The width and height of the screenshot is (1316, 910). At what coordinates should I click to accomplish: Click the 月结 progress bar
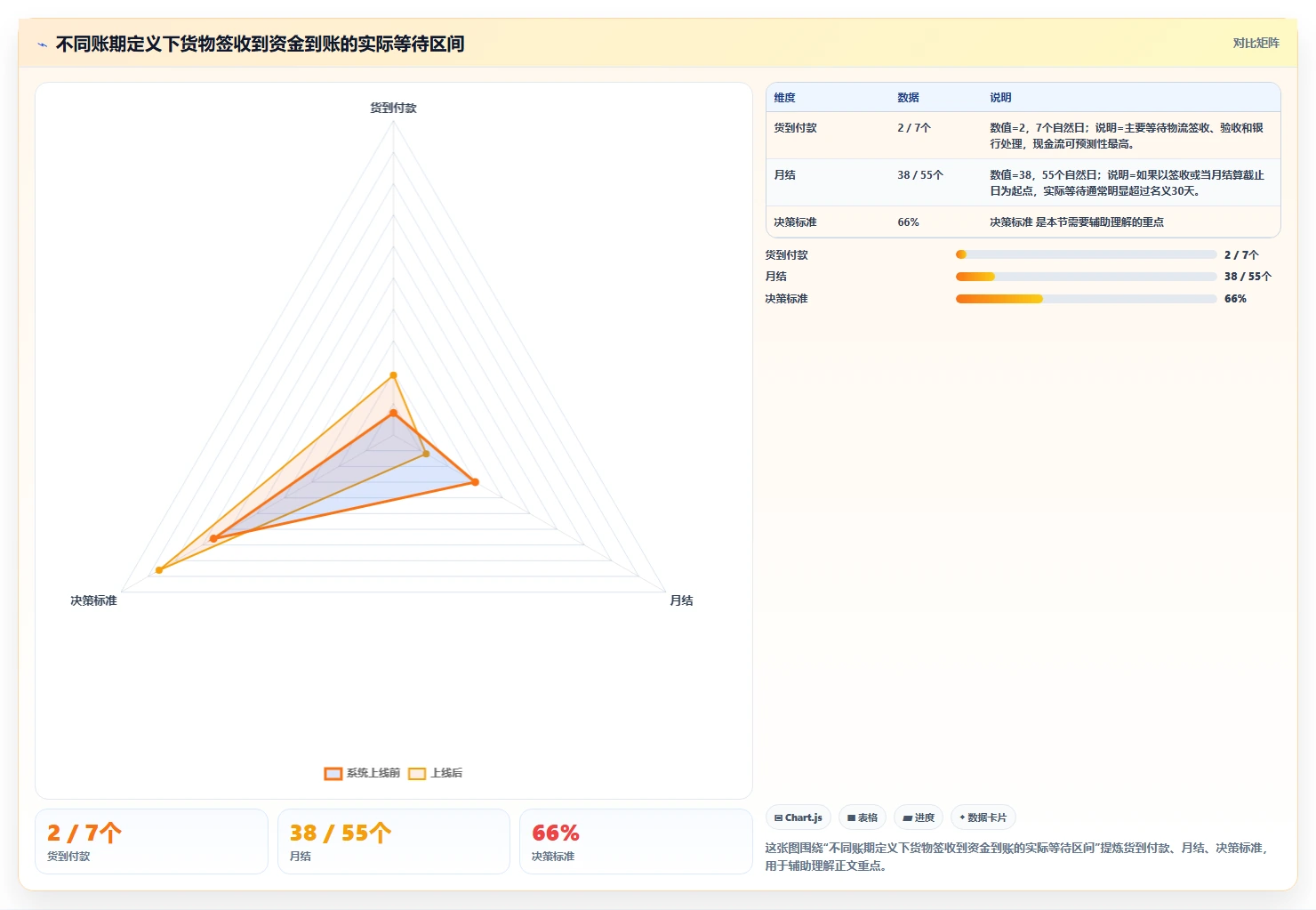point(1086,277)
